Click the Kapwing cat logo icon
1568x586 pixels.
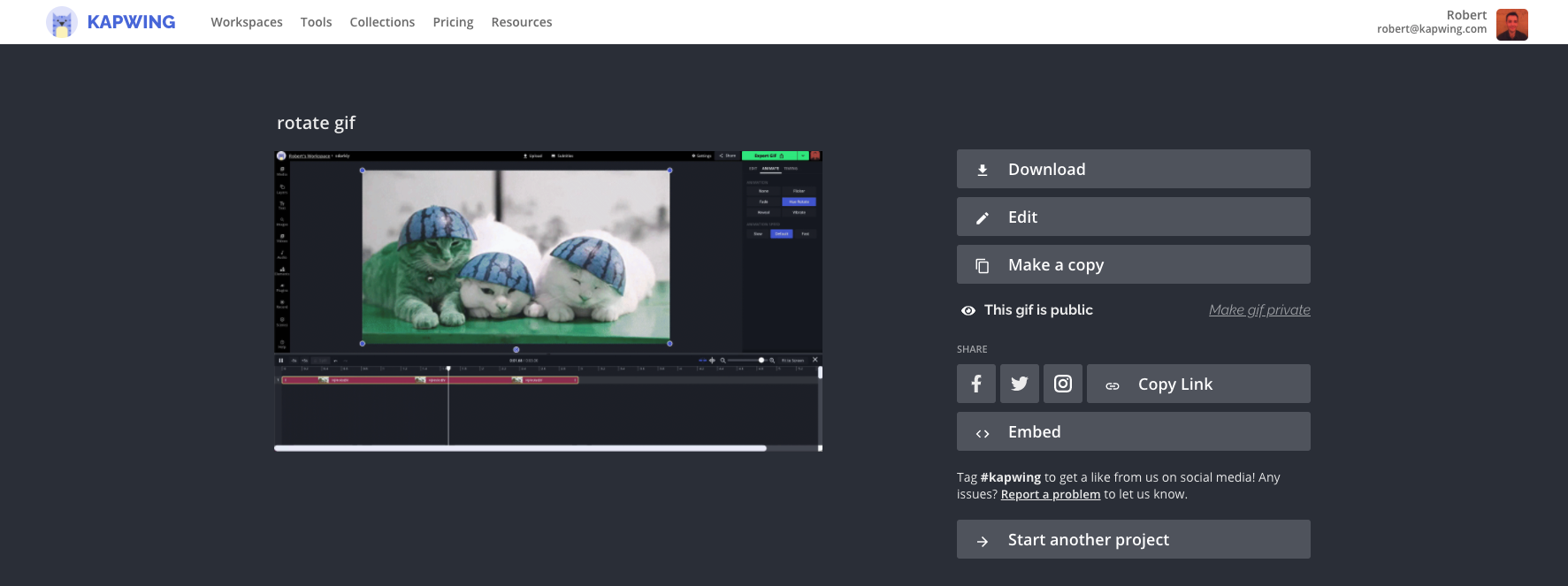point(61,22)
